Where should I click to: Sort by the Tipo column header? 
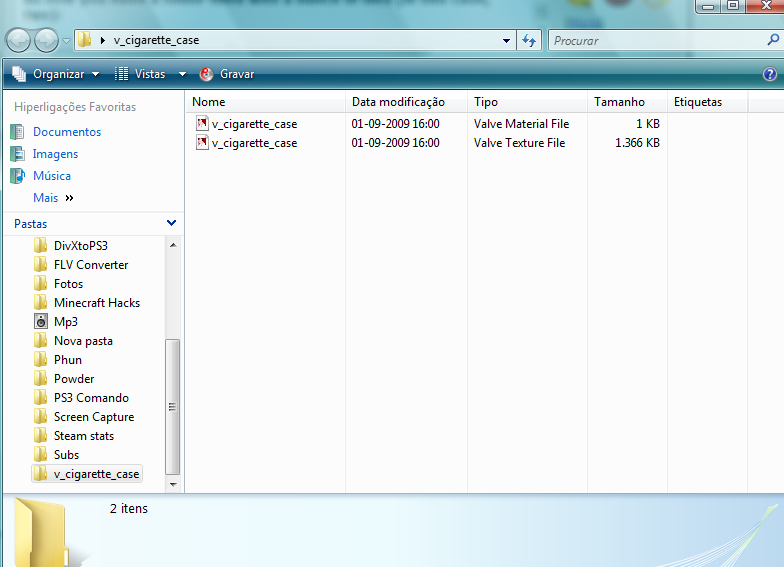(527, 102)
